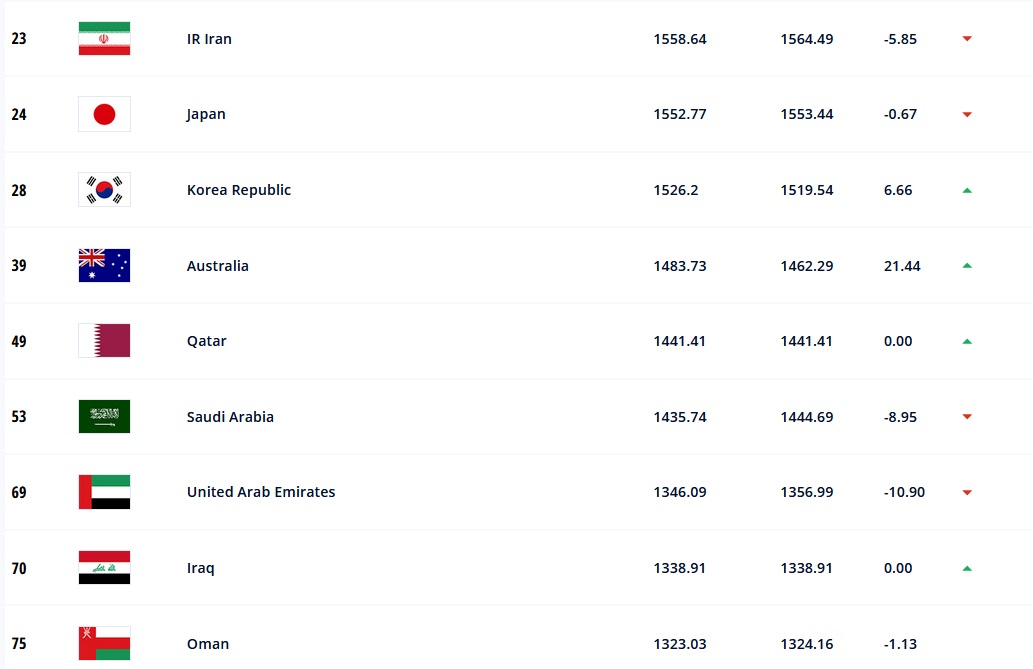Click Qatar's total points 1441.41
The image size is (1033, 669).
click(x=680, y=341)
